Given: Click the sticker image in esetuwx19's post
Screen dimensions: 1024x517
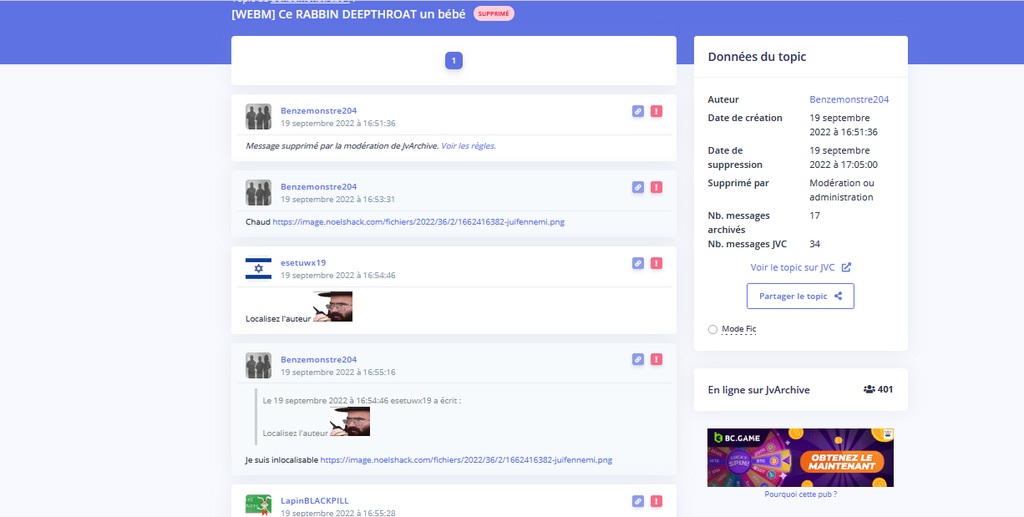Looking at the screenshot, I should pos(333,307).
